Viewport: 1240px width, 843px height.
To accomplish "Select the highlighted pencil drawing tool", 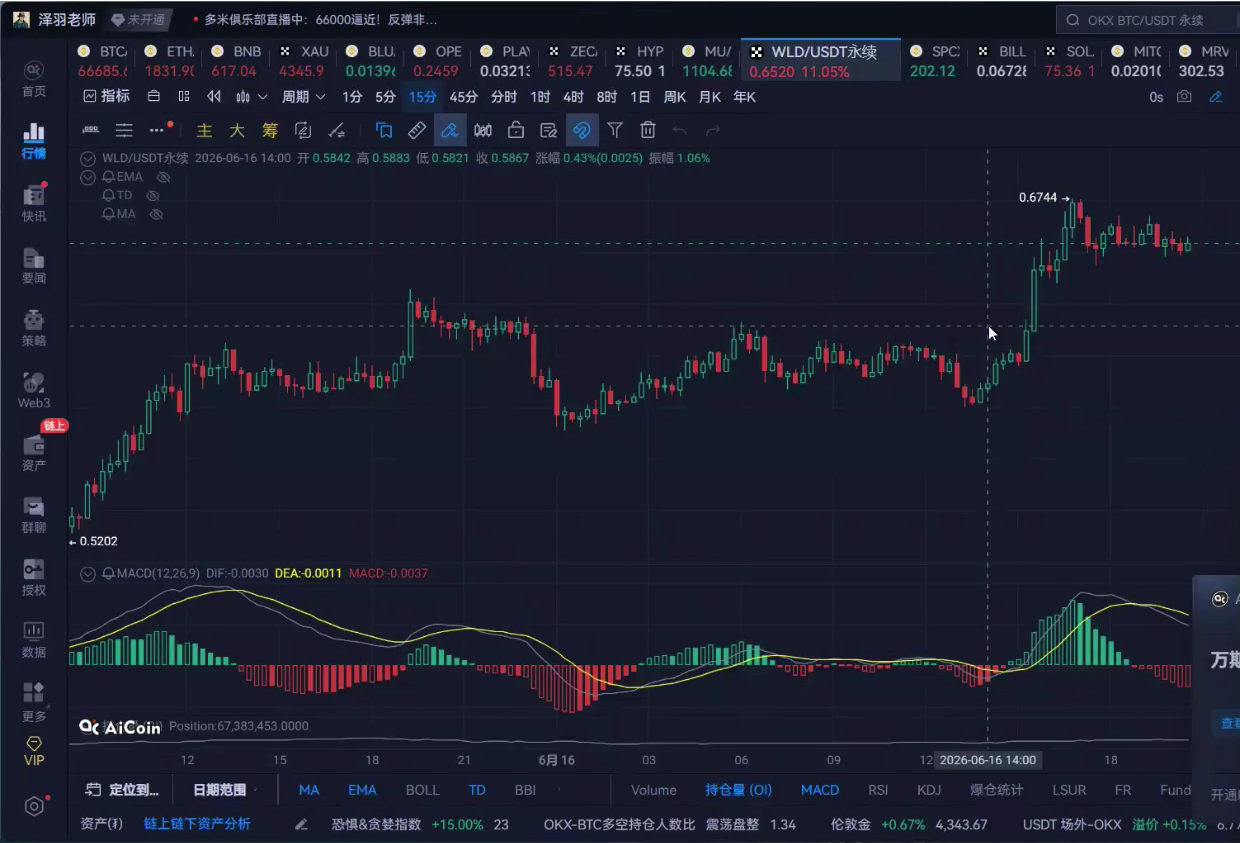I will click(x=450, y=130).
